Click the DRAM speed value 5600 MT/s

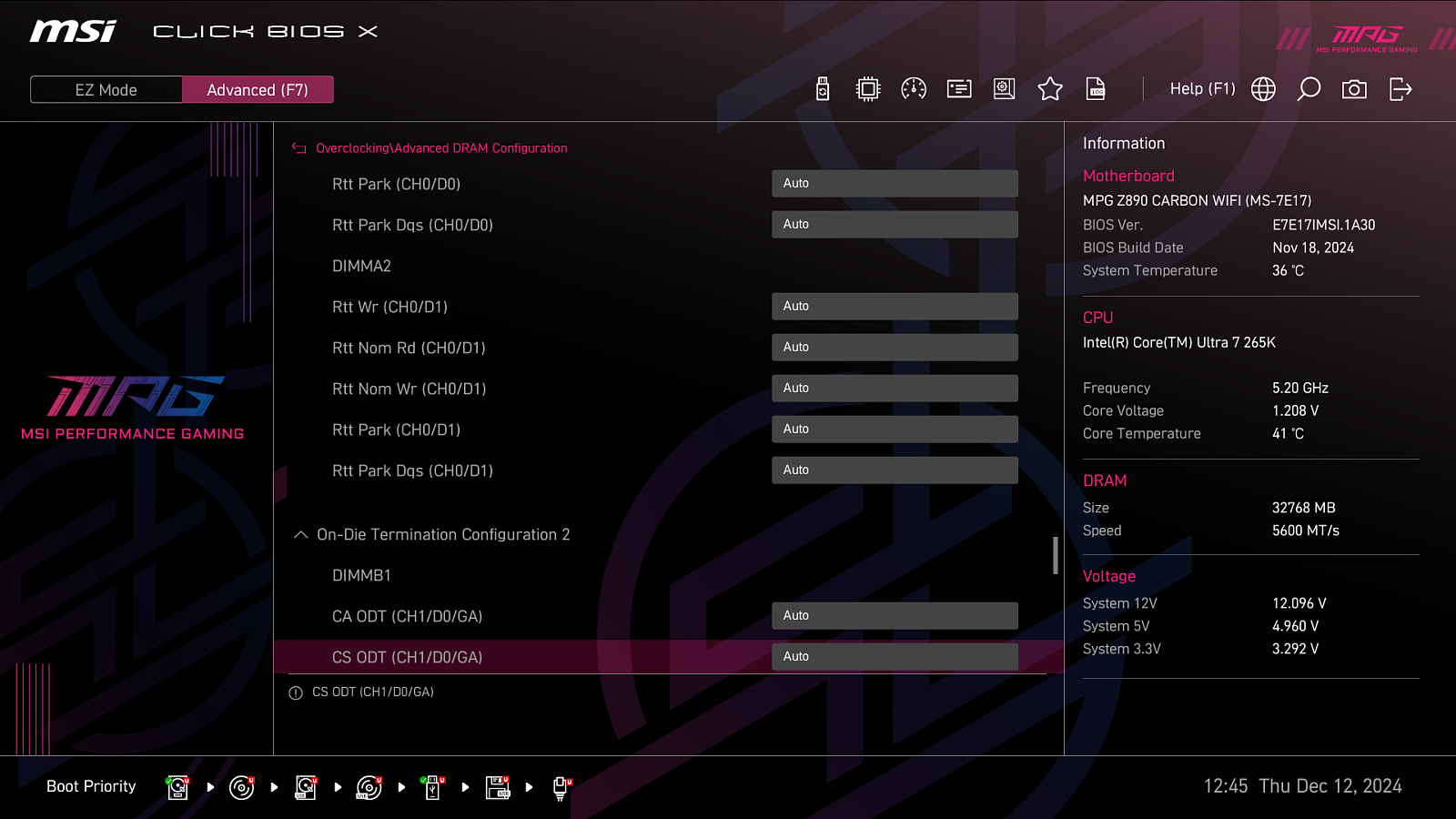click(x=1306, y=531)
